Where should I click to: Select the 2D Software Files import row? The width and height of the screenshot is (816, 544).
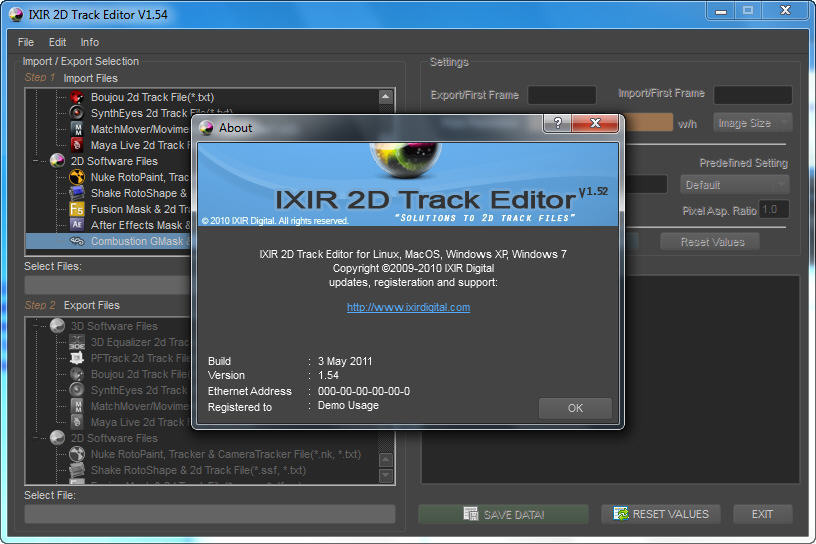(x=114, y=161)
